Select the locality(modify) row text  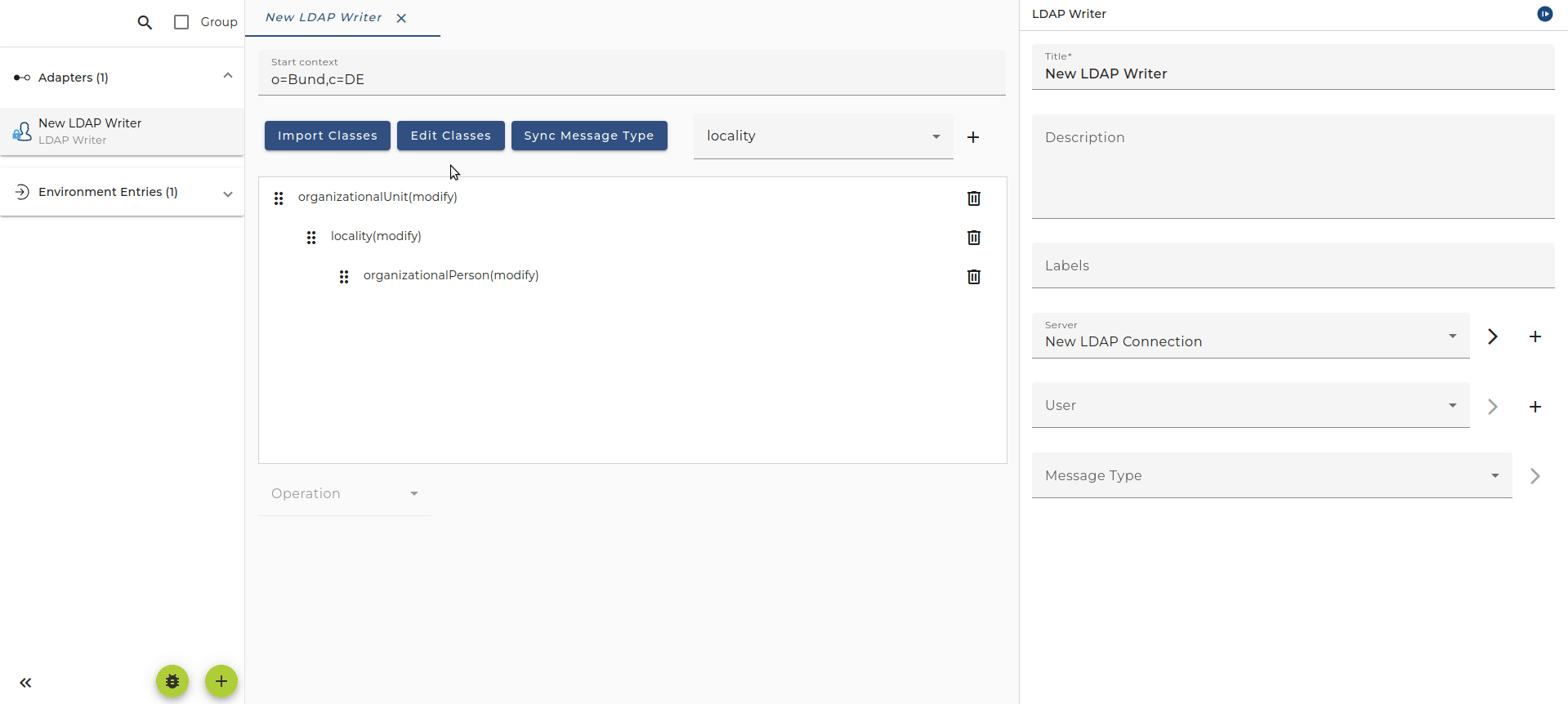[x=376, y=236]
